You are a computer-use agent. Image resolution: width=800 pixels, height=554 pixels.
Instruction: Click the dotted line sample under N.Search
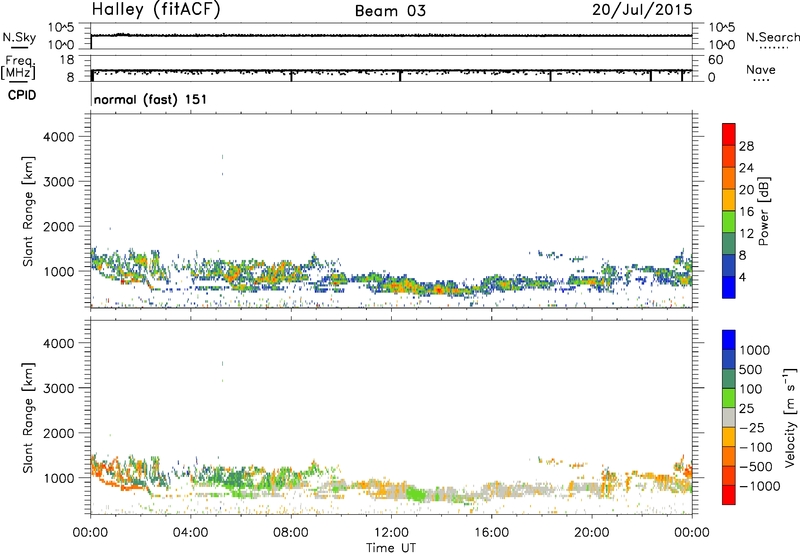coord(774,48)
